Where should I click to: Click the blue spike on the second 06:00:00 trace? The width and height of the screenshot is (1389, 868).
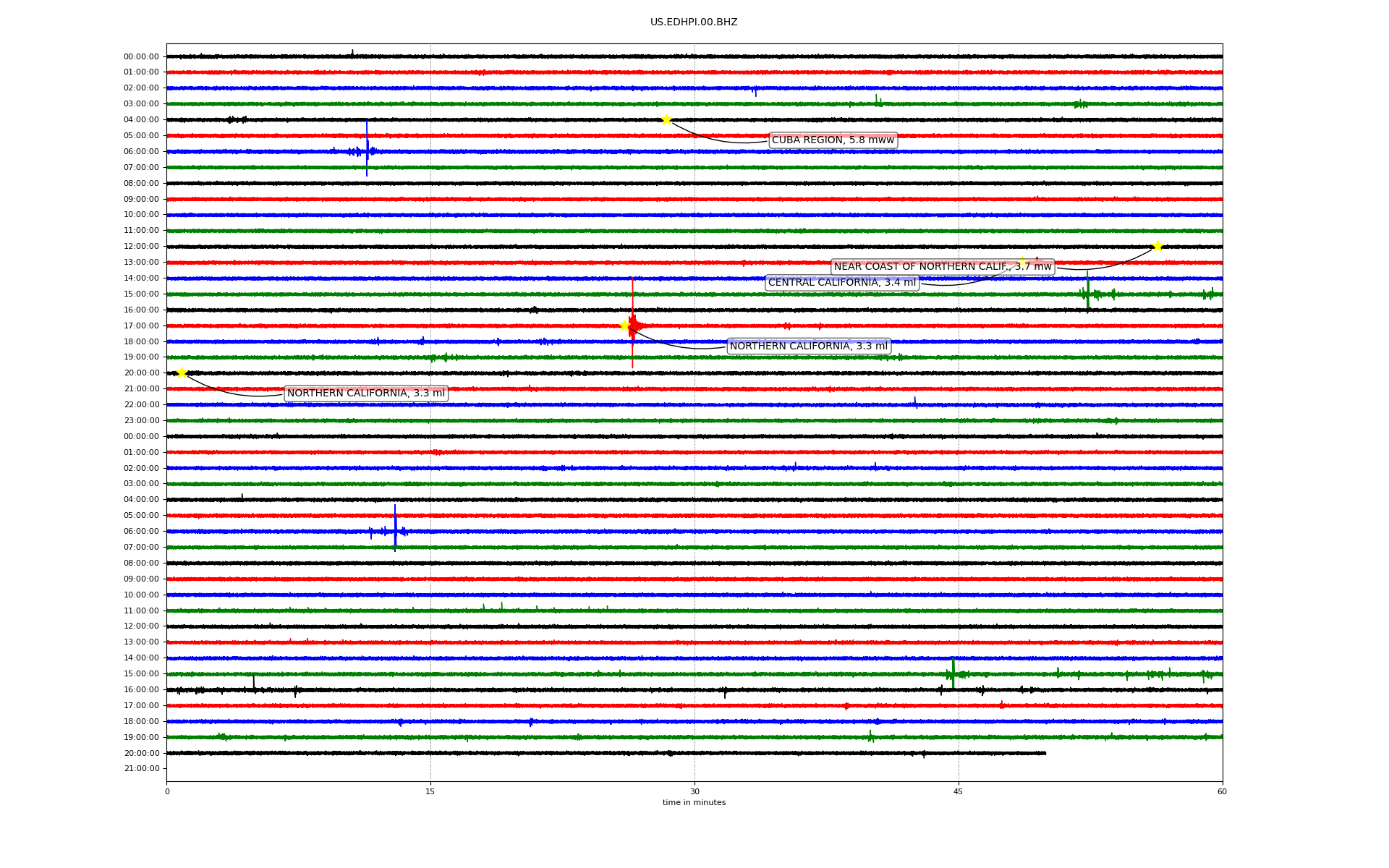395,528
